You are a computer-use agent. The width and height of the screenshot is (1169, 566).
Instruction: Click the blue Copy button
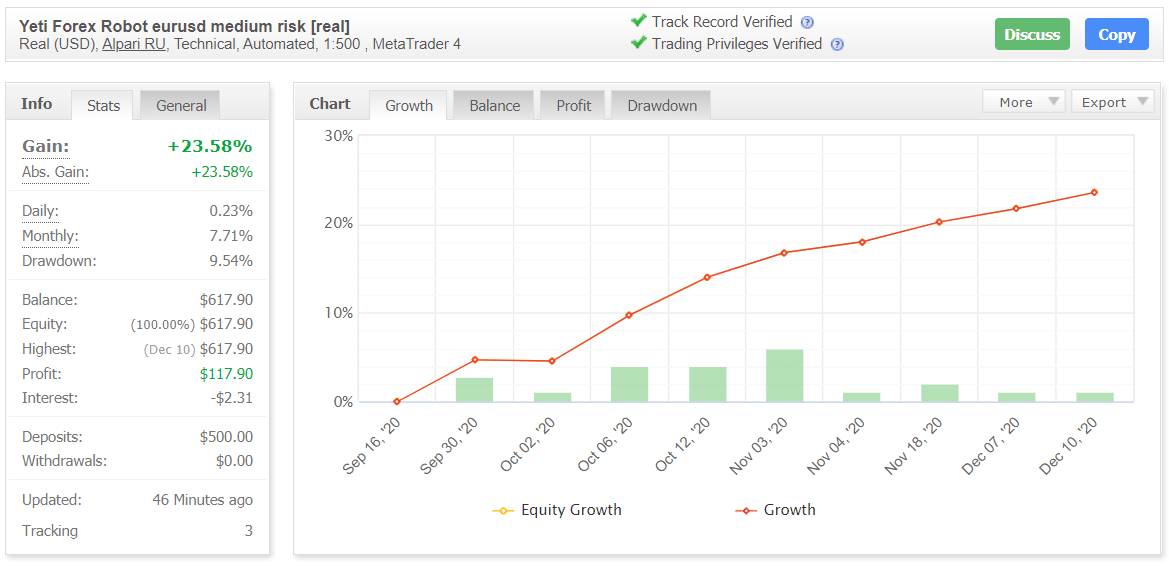click(1116, 34)
